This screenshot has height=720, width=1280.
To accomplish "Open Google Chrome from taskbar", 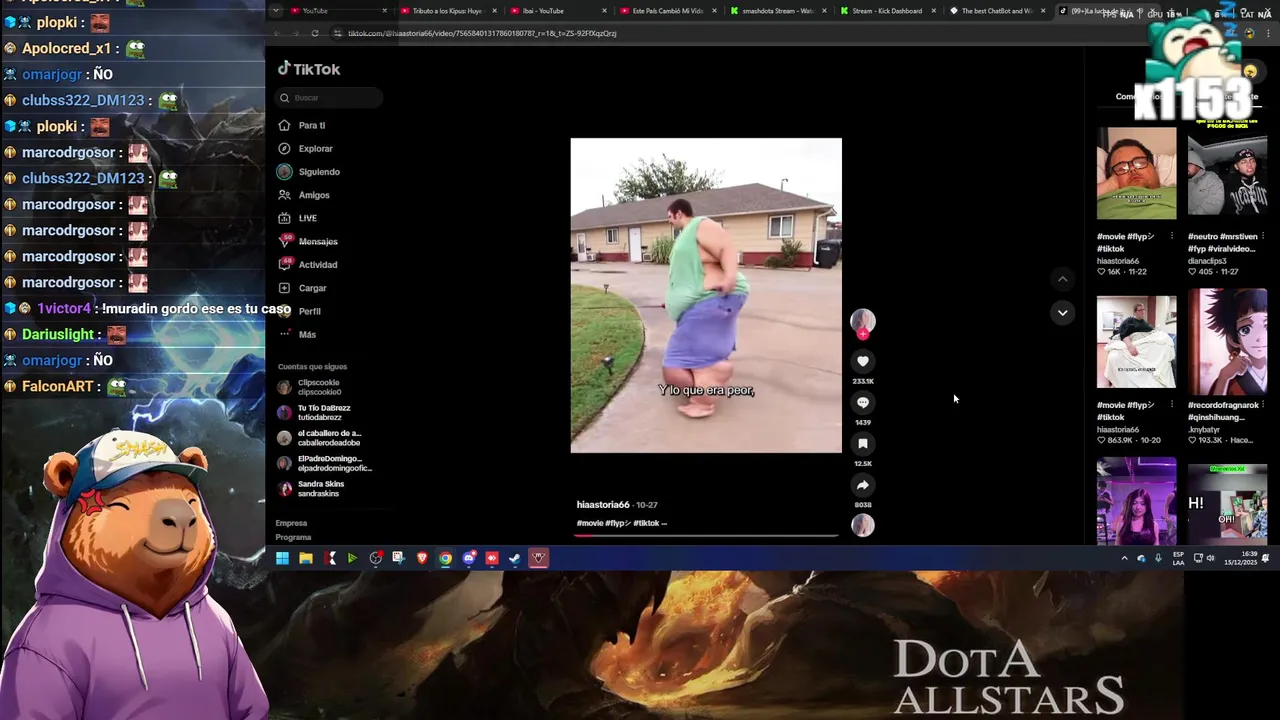I will click(x=445, y=558).
